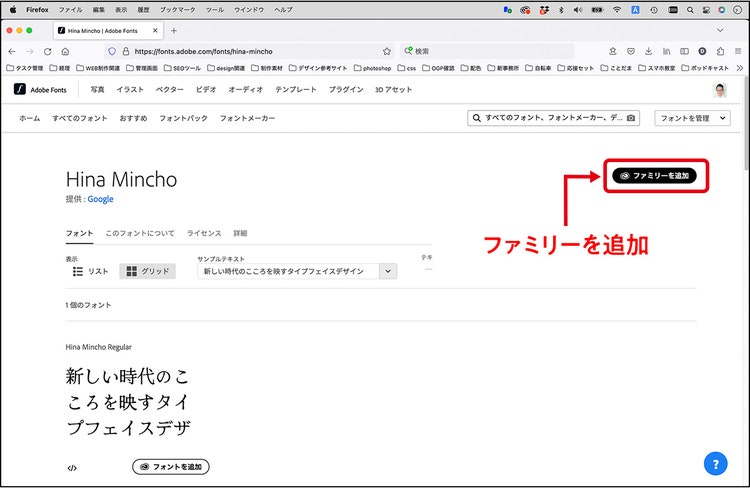Click the Firefox 検索 search box
Image resolution: width=750 pixels, height=488 pixels.
coord(487,51)
